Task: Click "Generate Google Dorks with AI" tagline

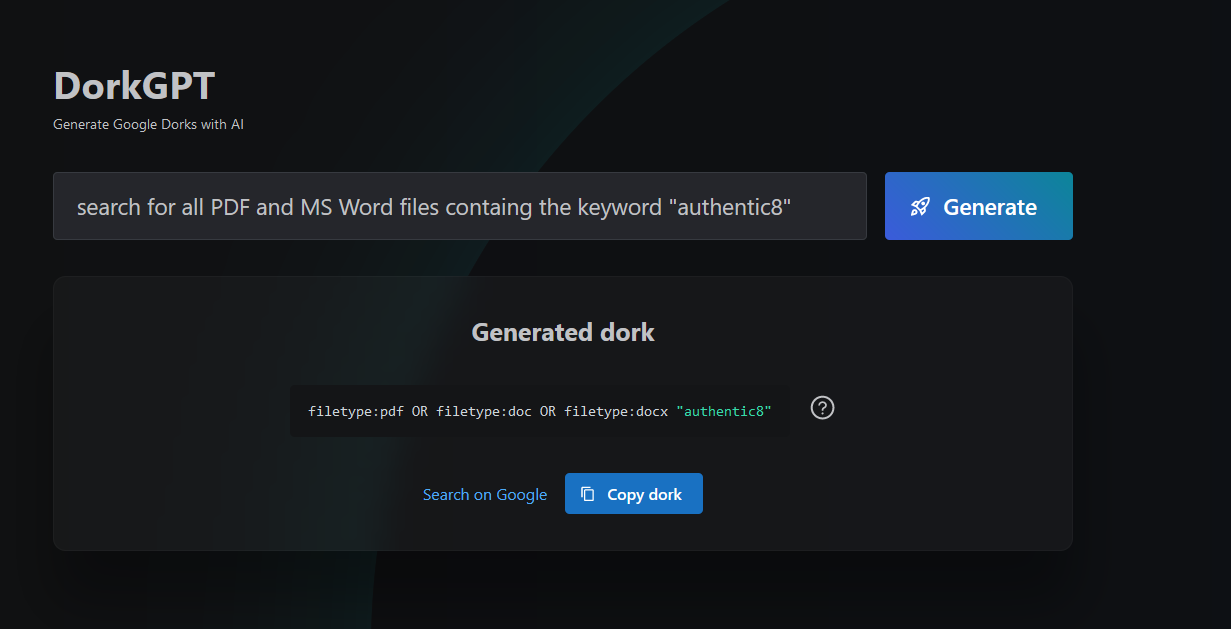Action: (x=148, y=125)
